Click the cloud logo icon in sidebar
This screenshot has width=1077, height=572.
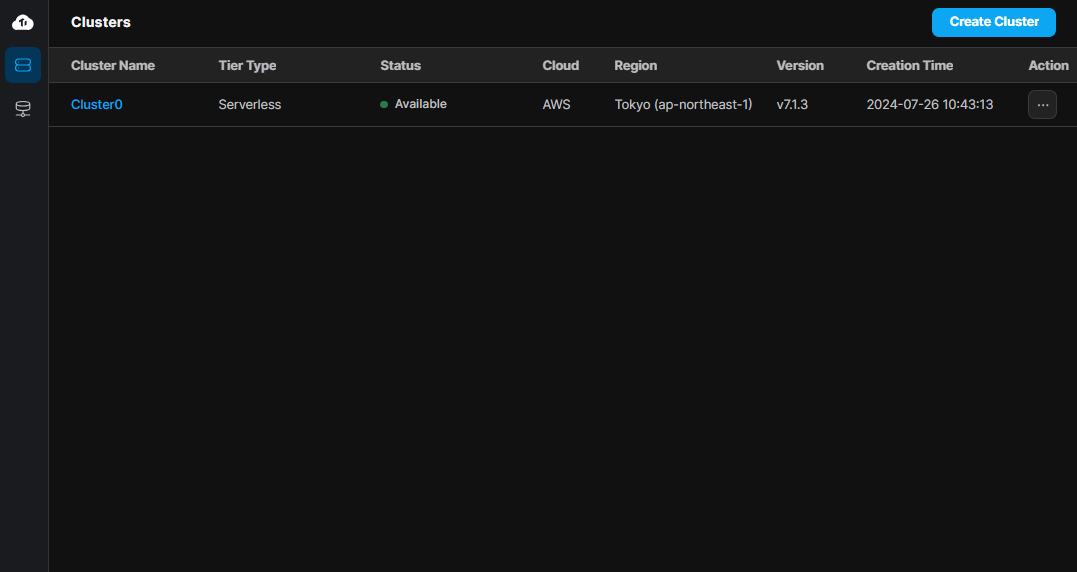[23, 23]
